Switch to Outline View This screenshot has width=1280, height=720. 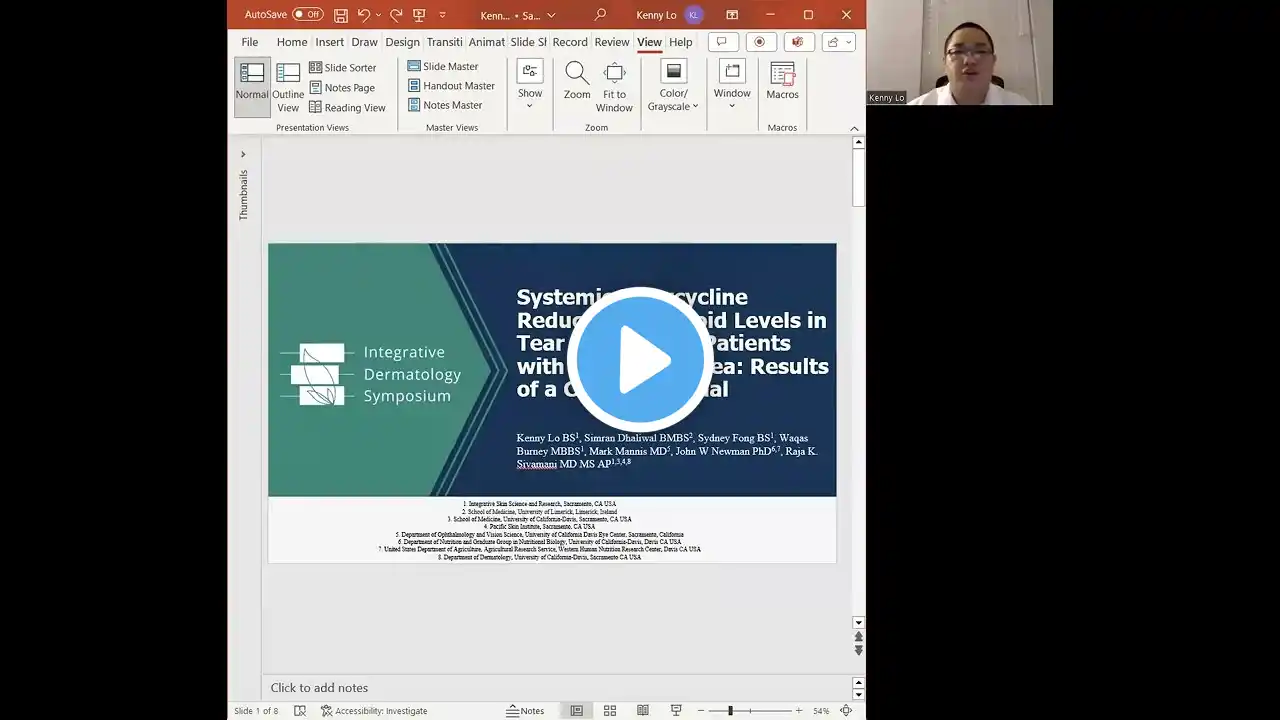(x=288, y=87)
